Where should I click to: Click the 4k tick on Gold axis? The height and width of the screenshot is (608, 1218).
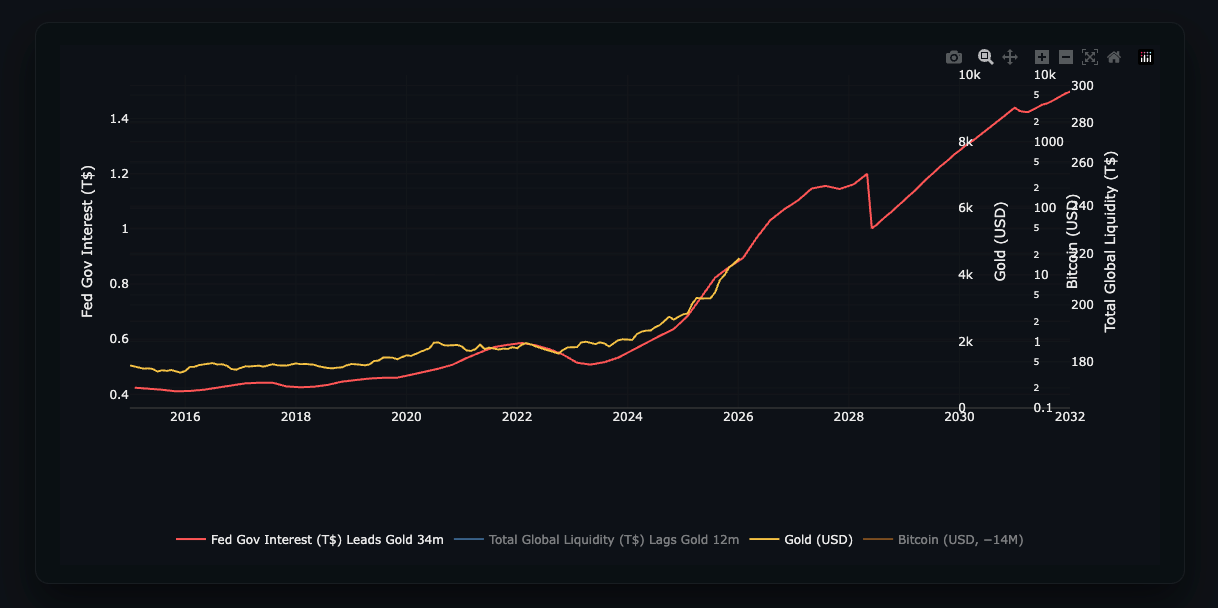965,275
